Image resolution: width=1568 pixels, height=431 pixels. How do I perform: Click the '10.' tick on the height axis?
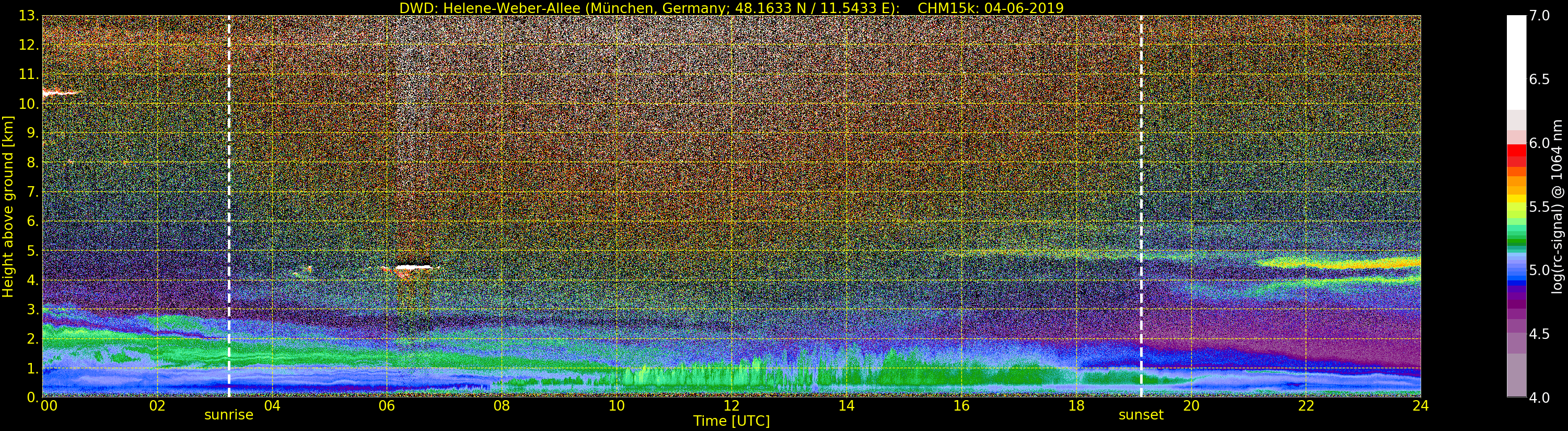pos(29,104)
